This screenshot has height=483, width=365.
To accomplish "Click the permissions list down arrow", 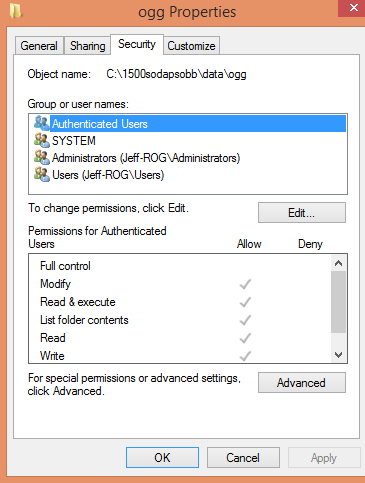I will coord(339,355).
